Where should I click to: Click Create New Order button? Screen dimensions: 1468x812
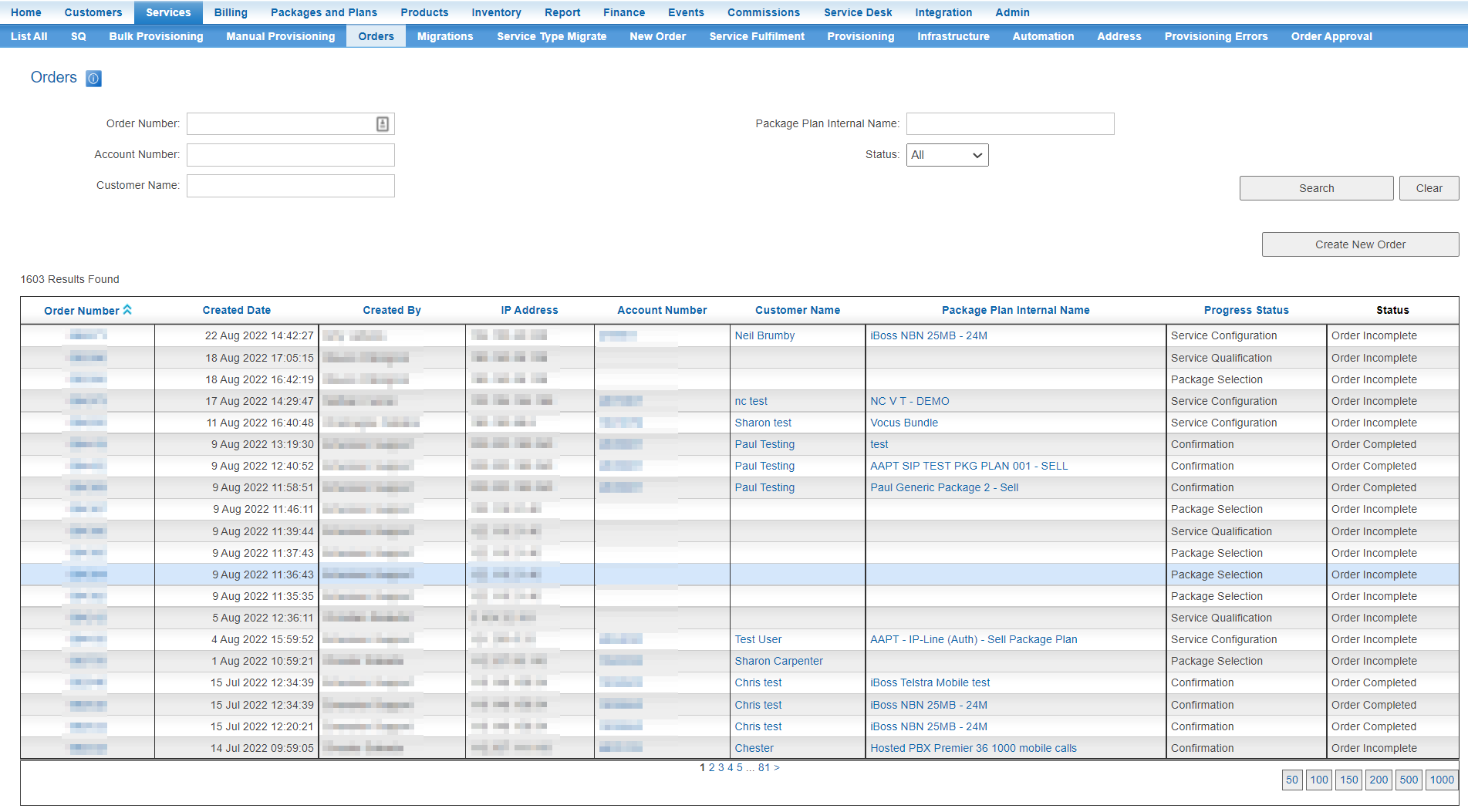pyautogui.click(x=1360, y=244)
